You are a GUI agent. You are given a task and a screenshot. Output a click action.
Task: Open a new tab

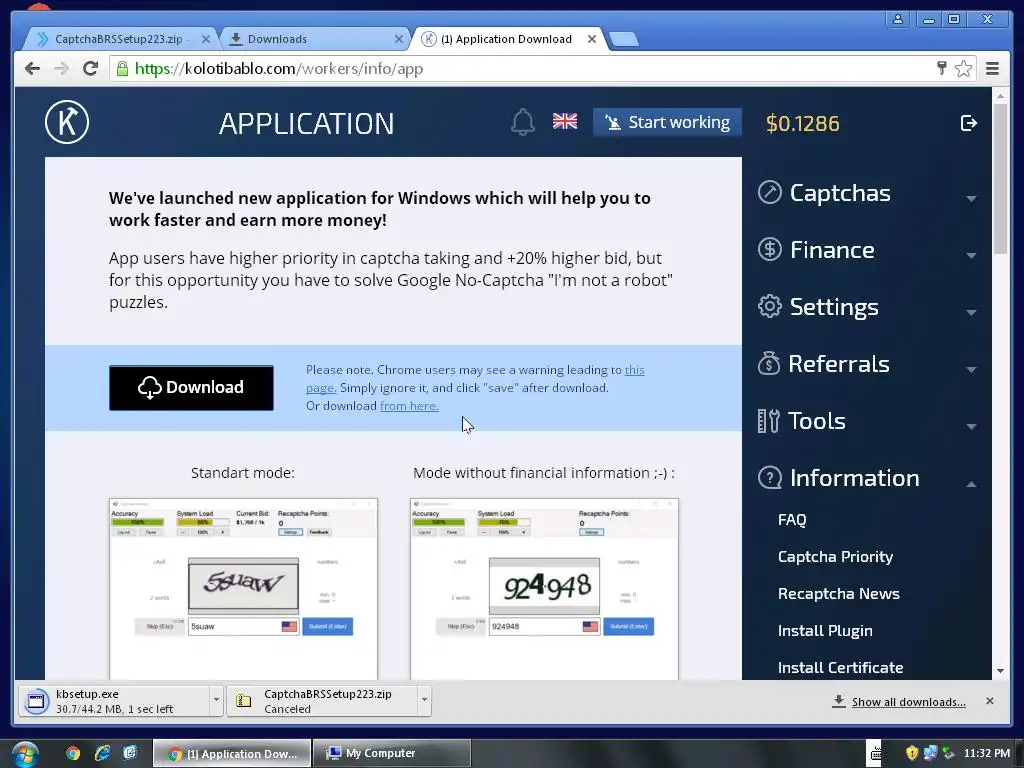pos(624,40)
